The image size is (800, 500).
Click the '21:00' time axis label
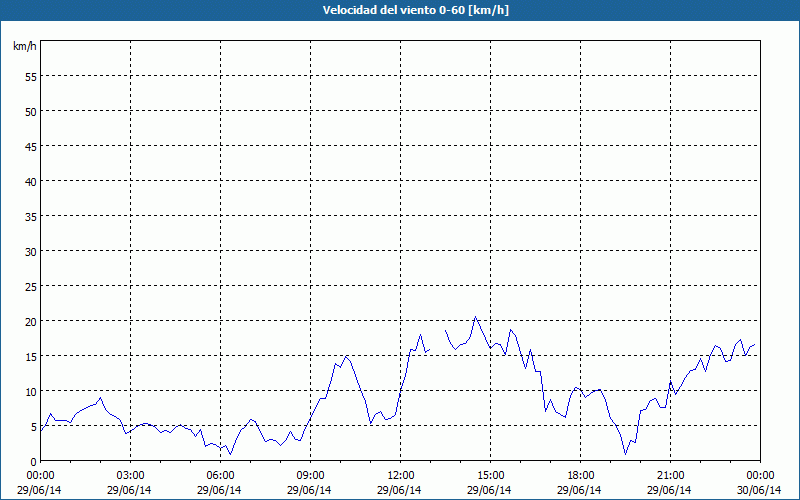tap(670, 476)
